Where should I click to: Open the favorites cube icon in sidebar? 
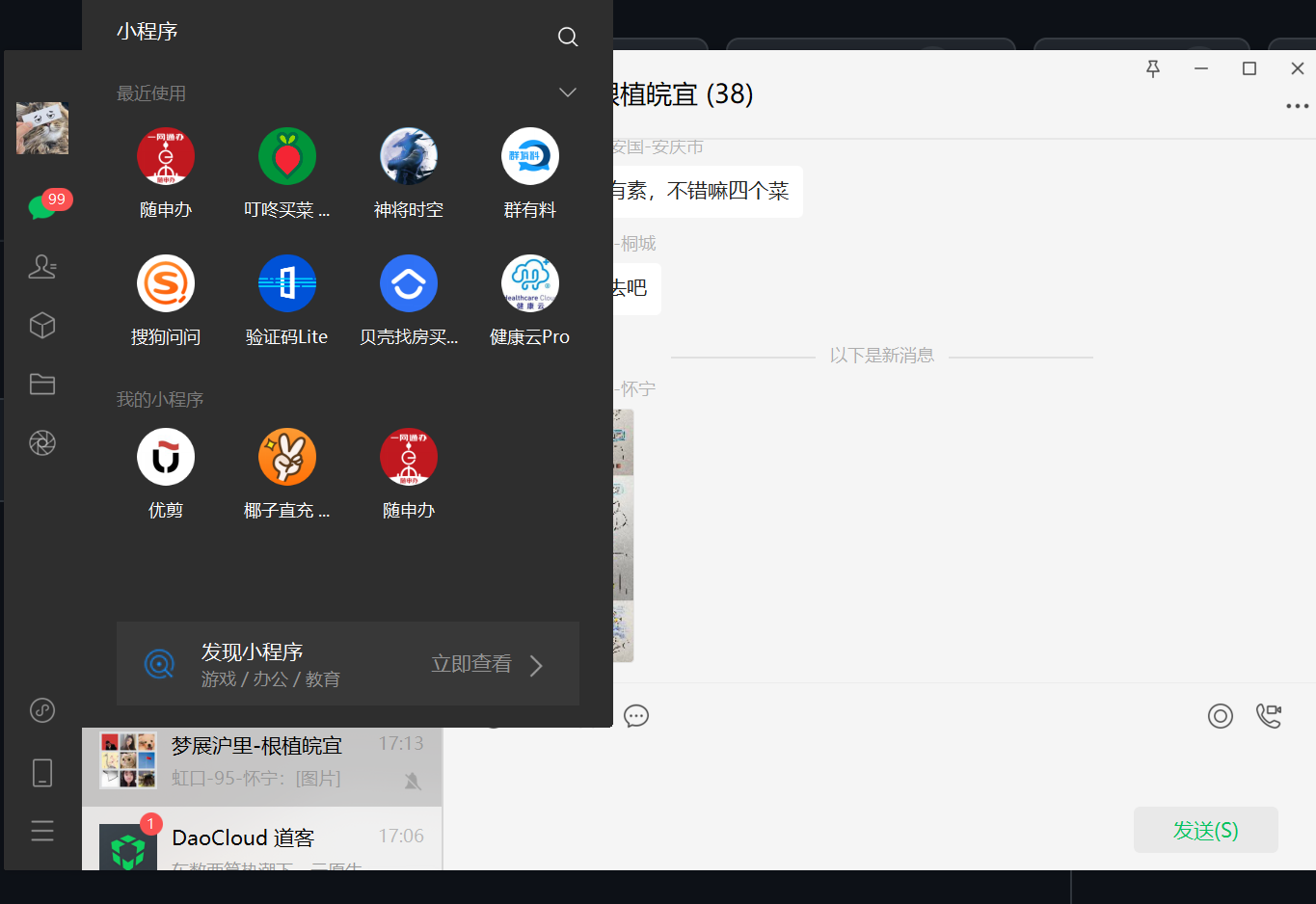pyautogui.click(x=42, y=326)
